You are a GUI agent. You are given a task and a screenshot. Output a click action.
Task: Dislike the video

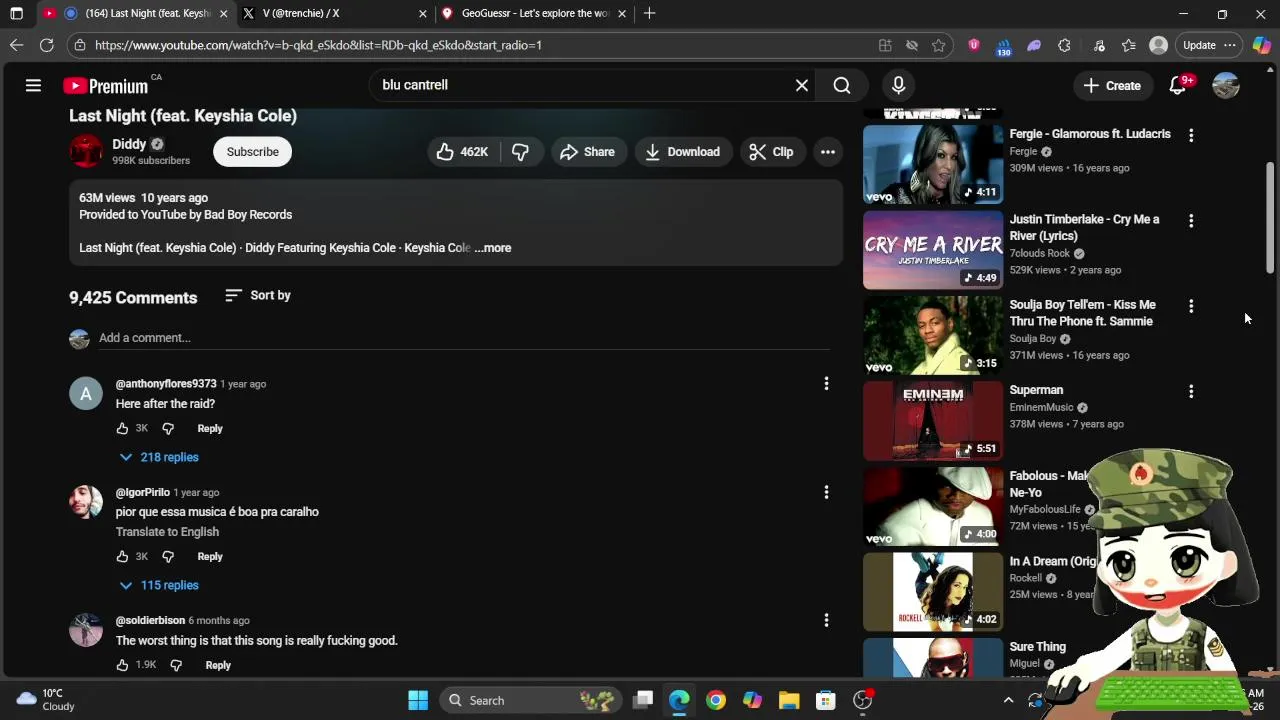point(520,152)
